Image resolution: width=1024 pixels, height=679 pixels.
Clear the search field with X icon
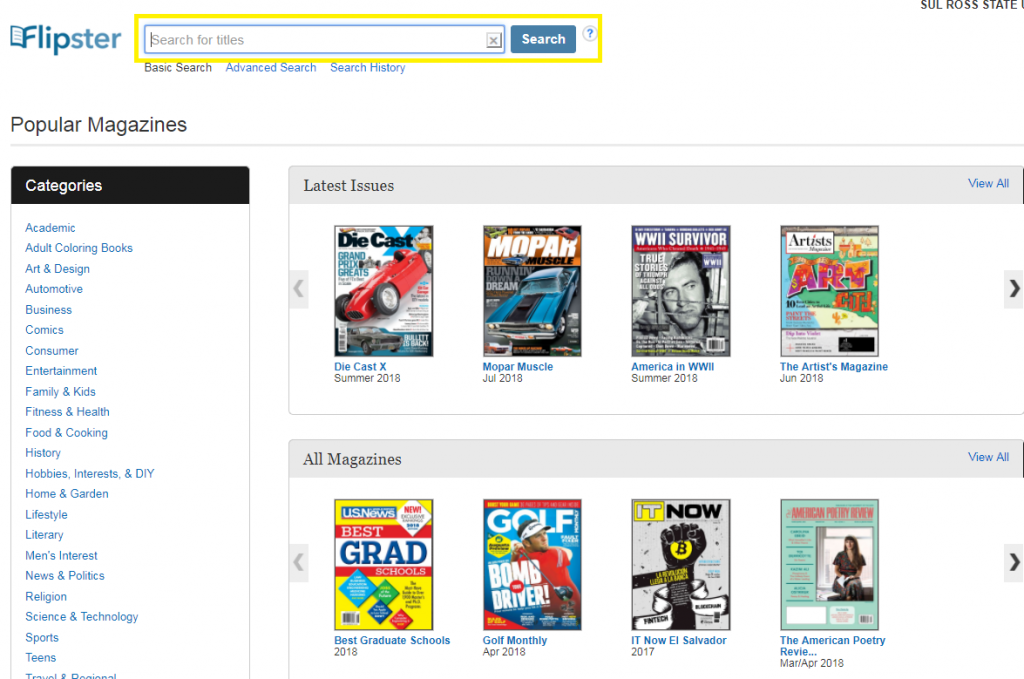494,40
